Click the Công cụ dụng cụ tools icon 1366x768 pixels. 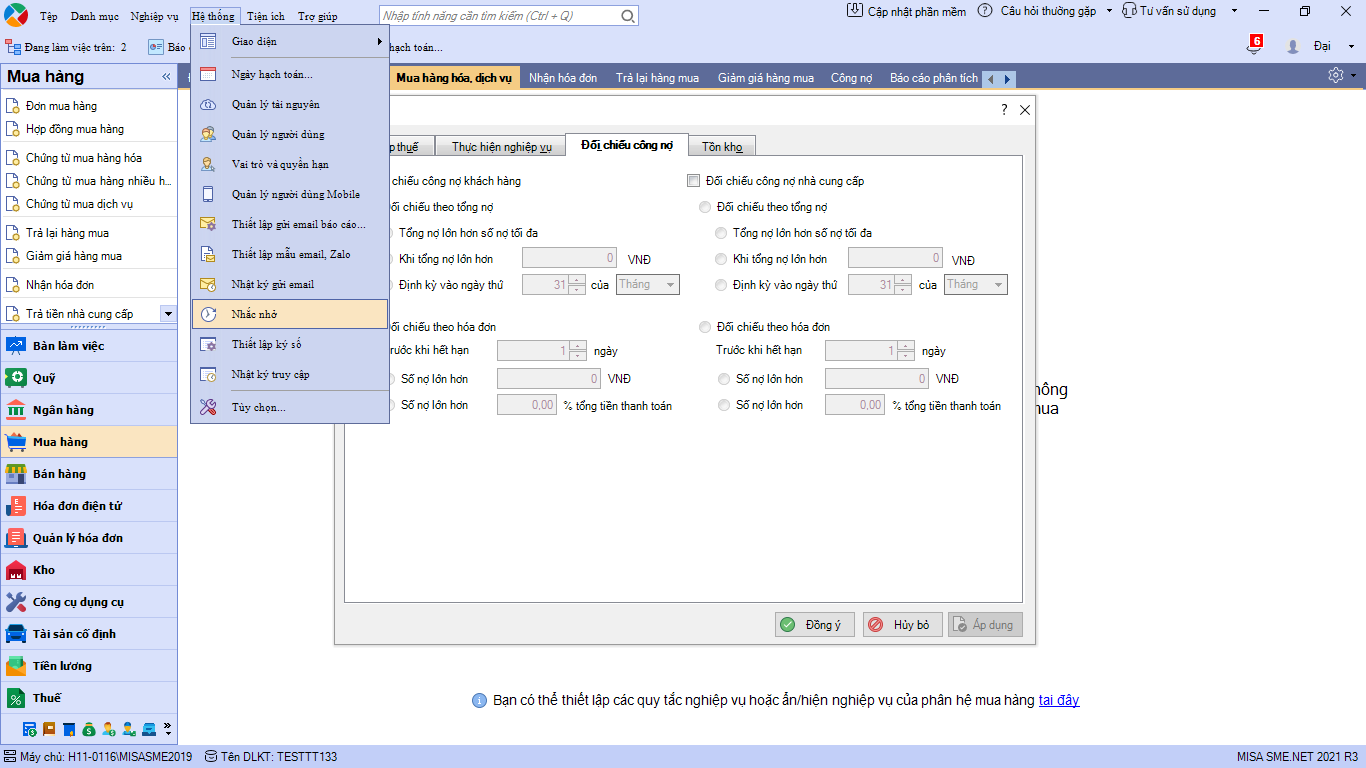coord(16,602)
